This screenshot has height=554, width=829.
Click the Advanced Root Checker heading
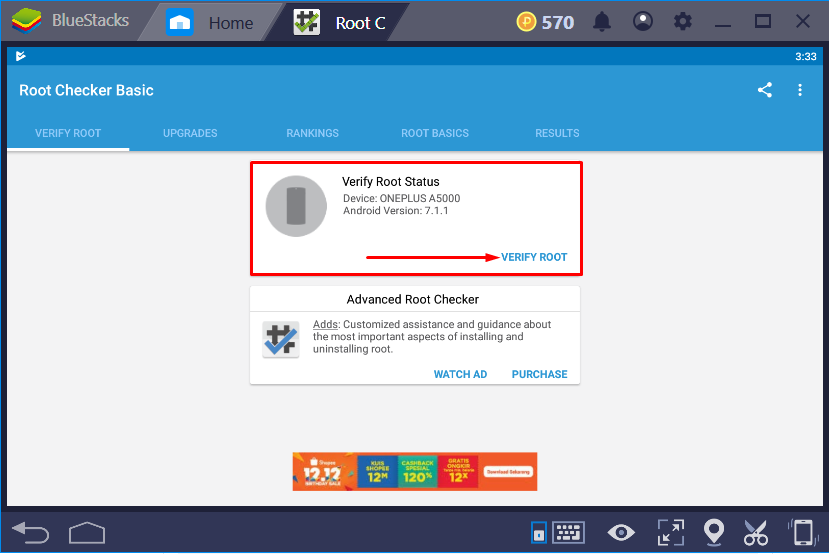pyautogui.click(x=413, y=299)
